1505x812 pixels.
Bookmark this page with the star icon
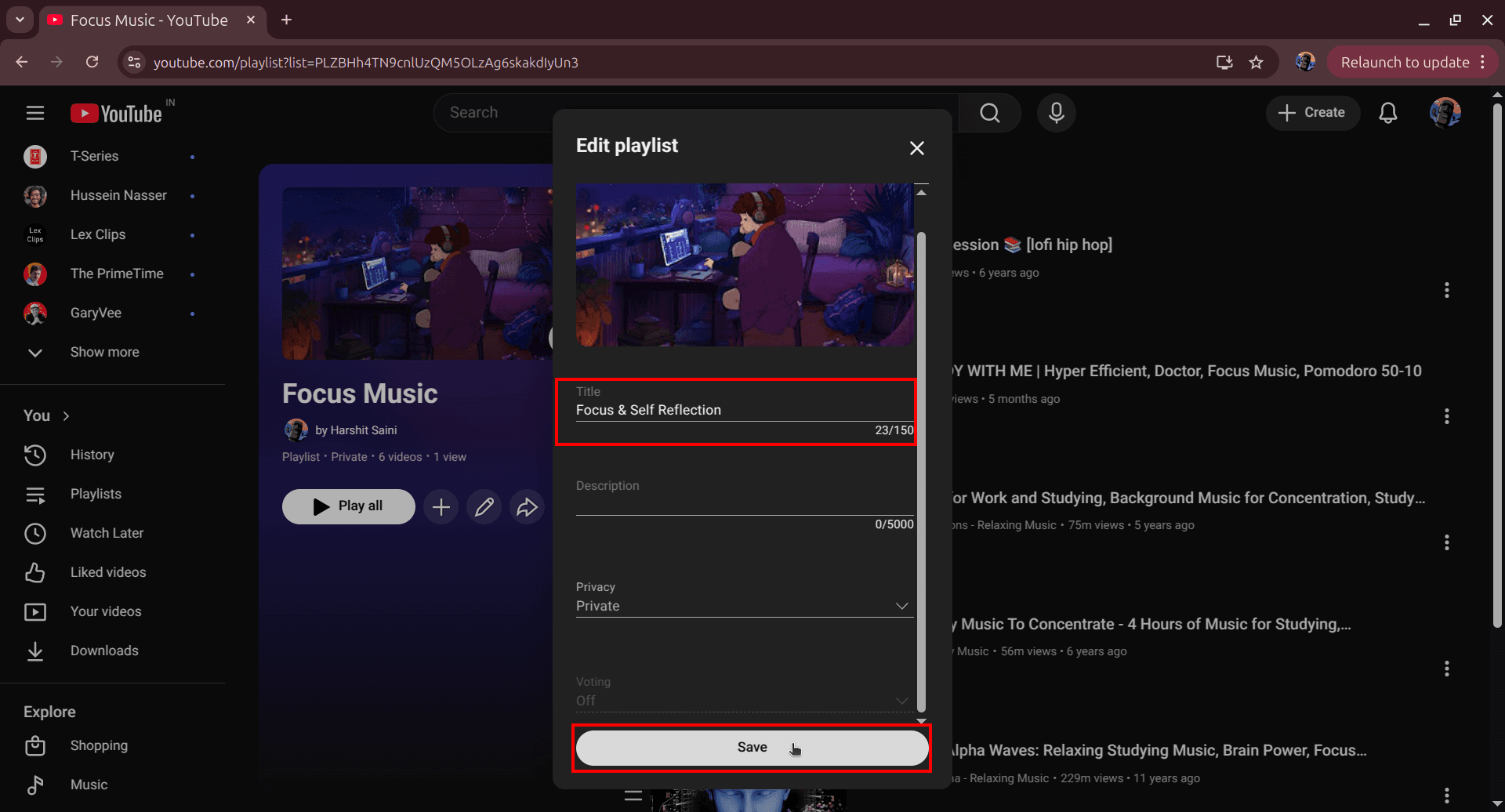[x=1256, y=62]
